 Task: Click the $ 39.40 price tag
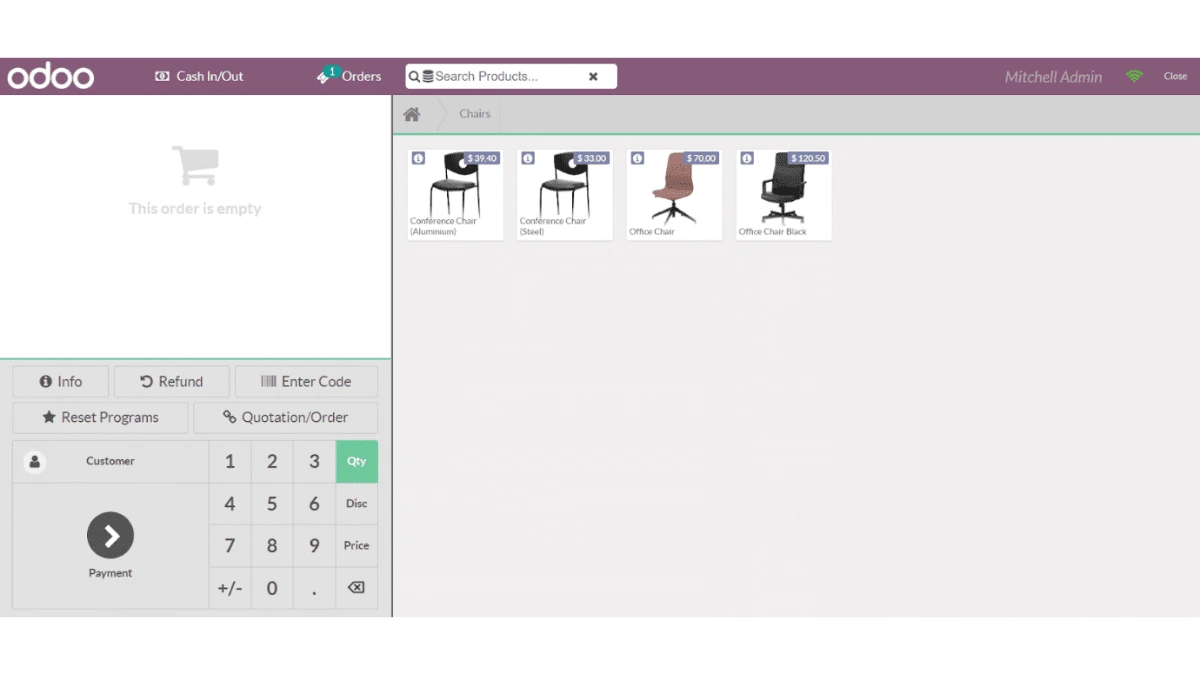(482, 158)
